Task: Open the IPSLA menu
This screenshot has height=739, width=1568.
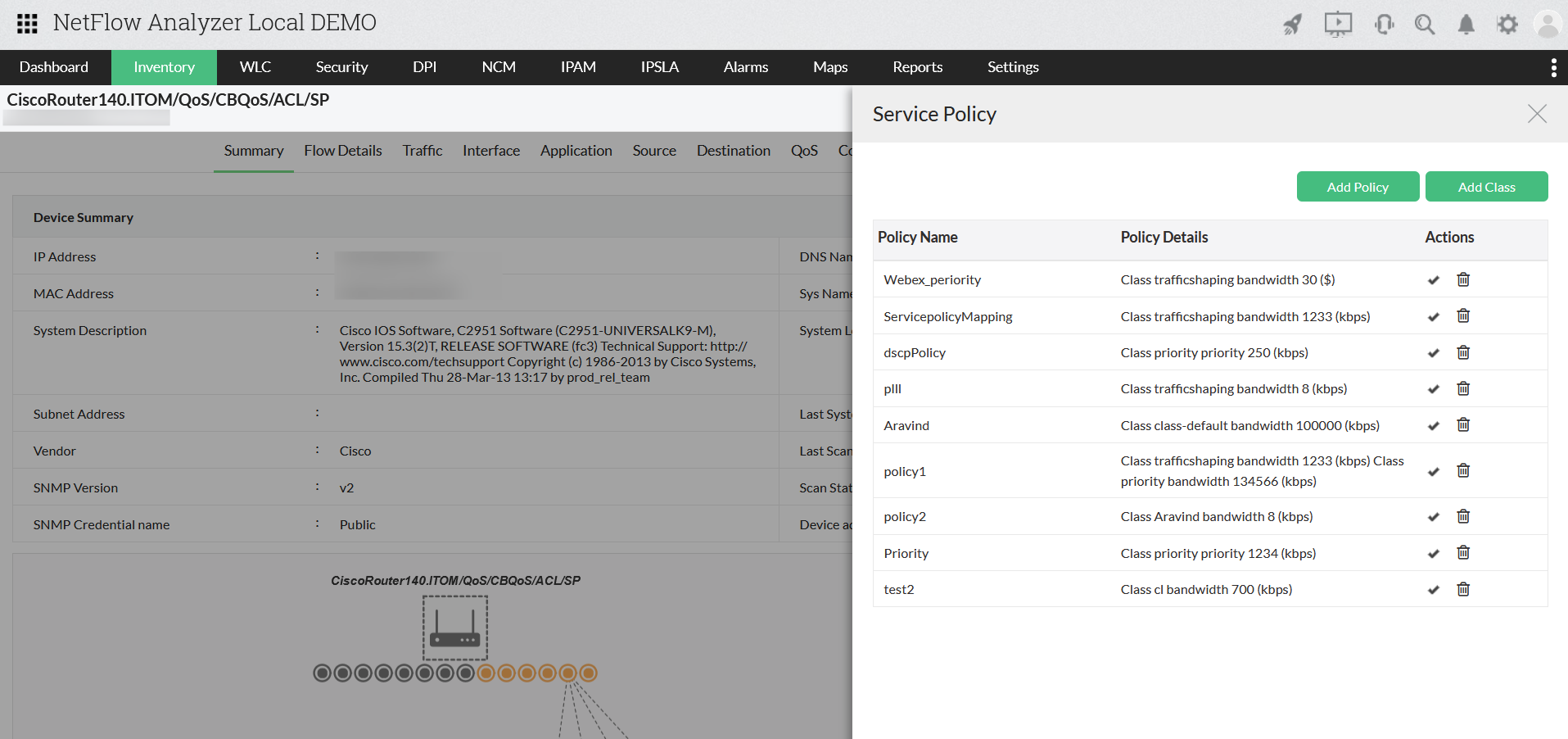Action: tap(660, 67)
